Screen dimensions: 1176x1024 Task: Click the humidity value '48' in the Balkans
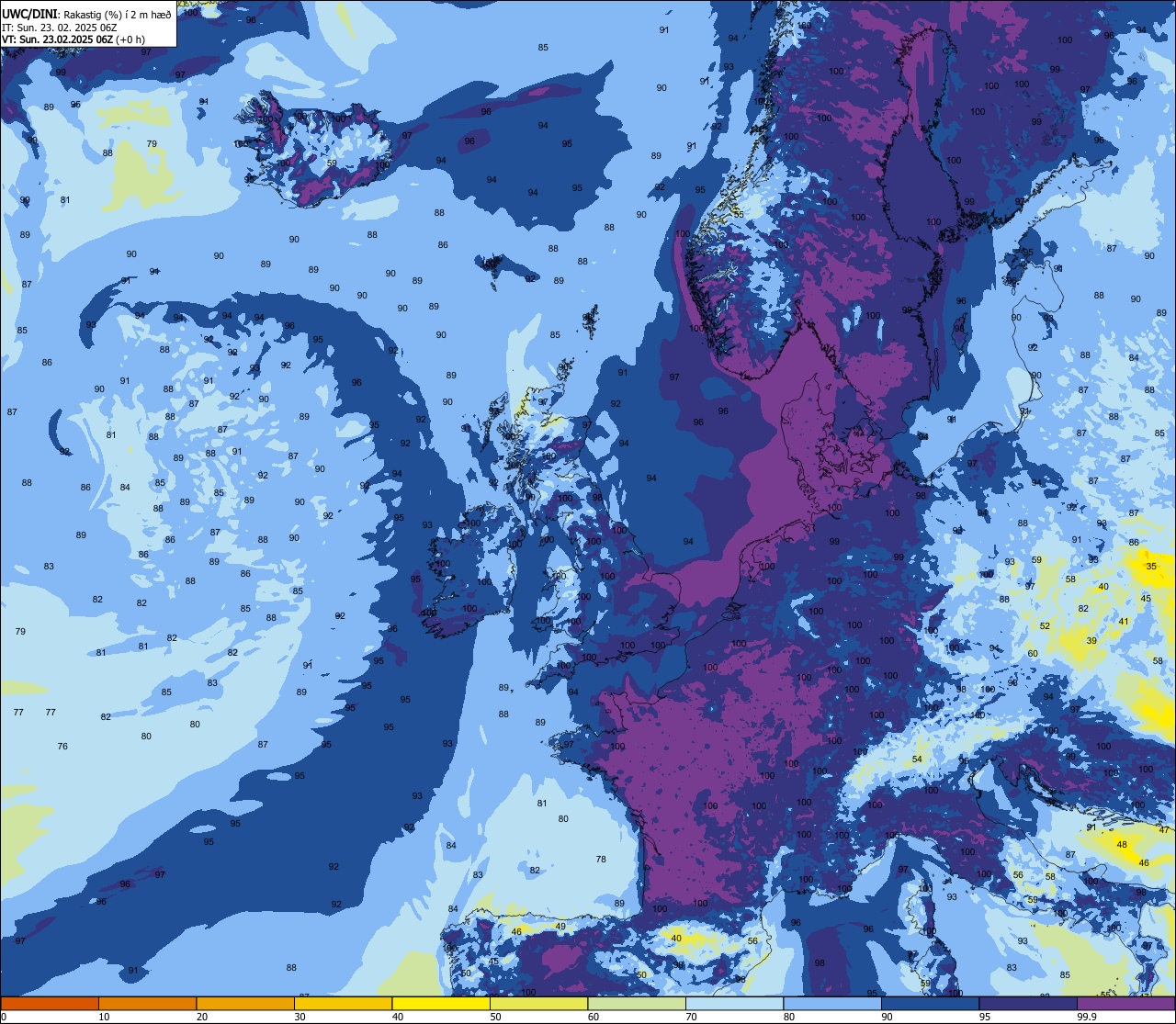point(1121,844)
